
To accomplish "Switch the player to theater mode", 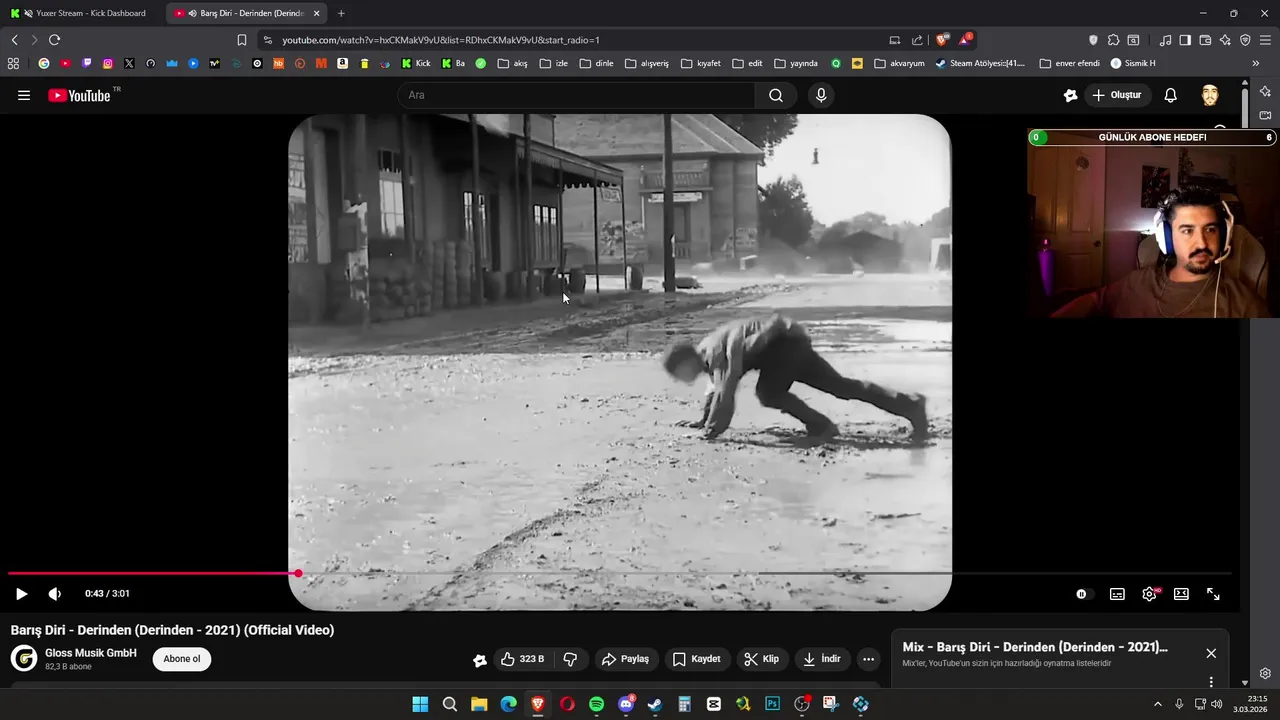I will point(1181,594).
